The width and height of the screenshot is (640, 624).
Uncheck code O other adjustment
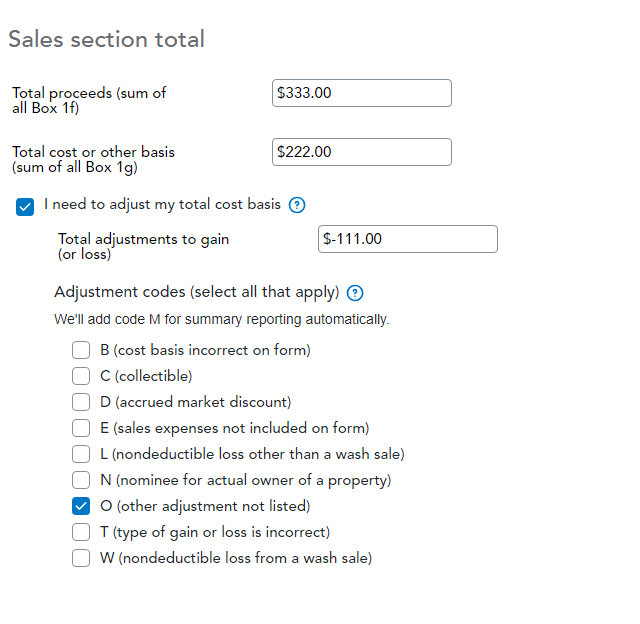pos(81,506)
